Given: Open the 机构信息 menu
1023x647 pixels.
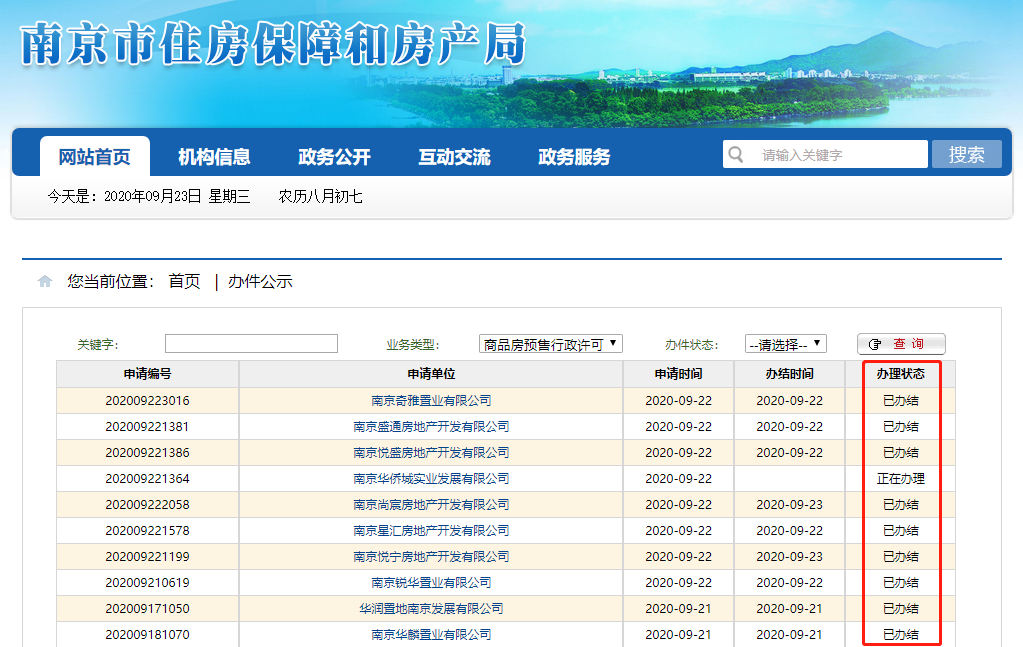Looking at the screenshot, I should coord(214,157).
